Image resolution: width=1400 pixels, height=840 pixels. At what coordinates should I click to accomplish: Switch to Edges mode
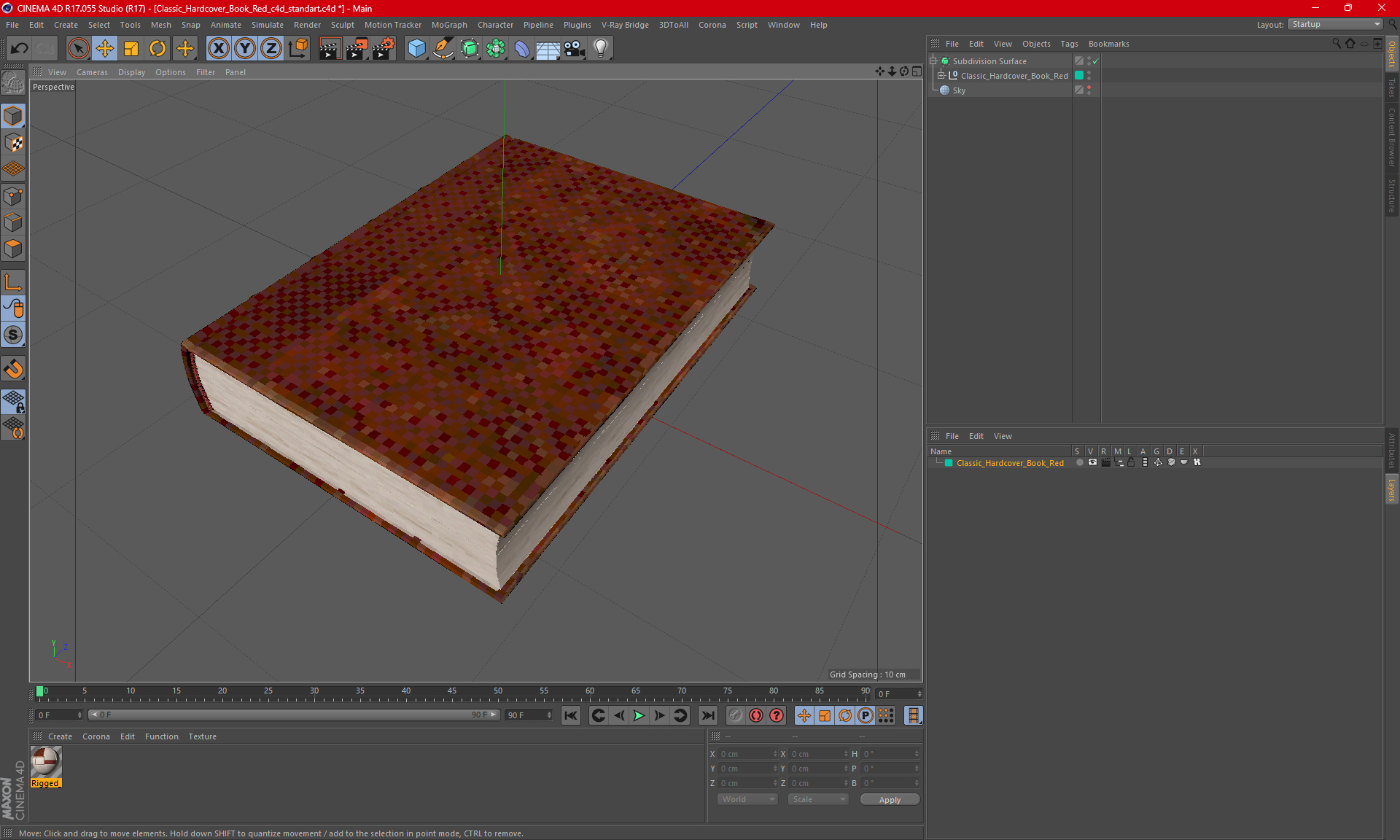[13, 222]
